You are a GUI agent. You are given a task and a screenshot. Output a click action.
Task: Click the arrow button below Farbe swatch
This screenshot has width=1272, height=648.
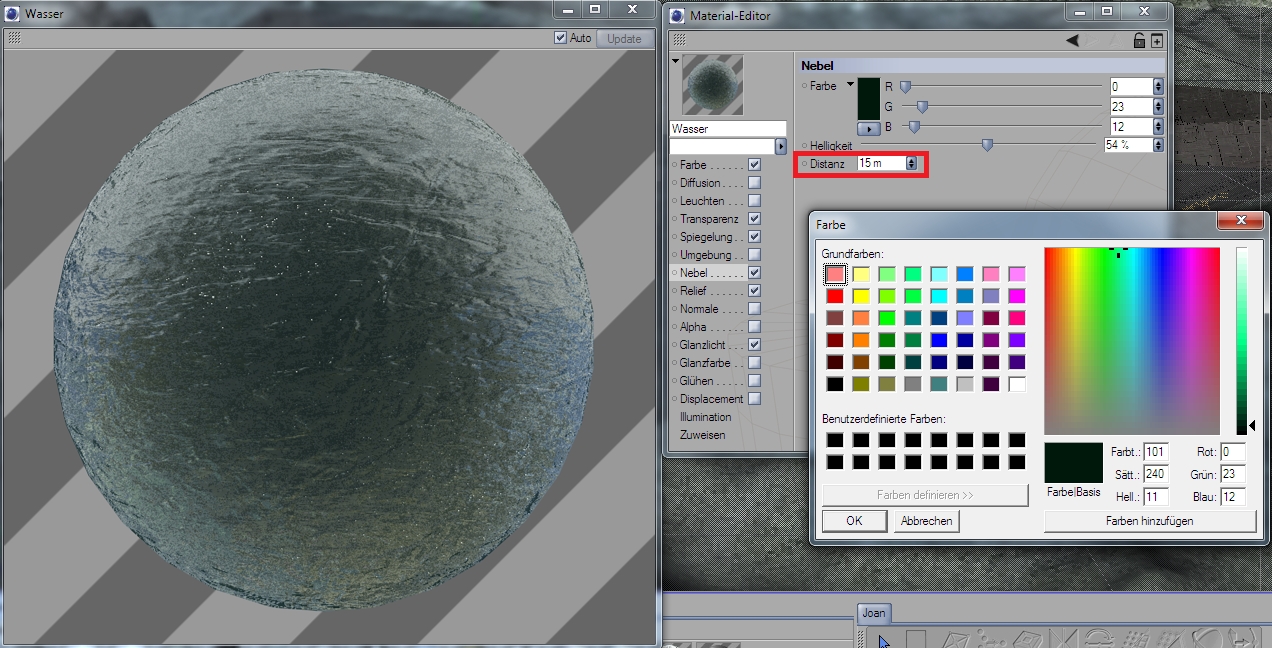point(867,127)
